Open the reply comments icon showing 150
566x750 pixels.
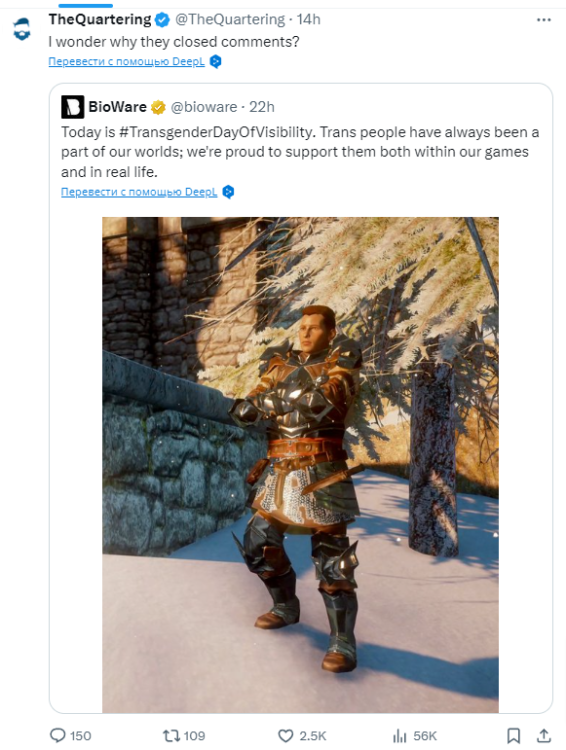pos(58,735)
